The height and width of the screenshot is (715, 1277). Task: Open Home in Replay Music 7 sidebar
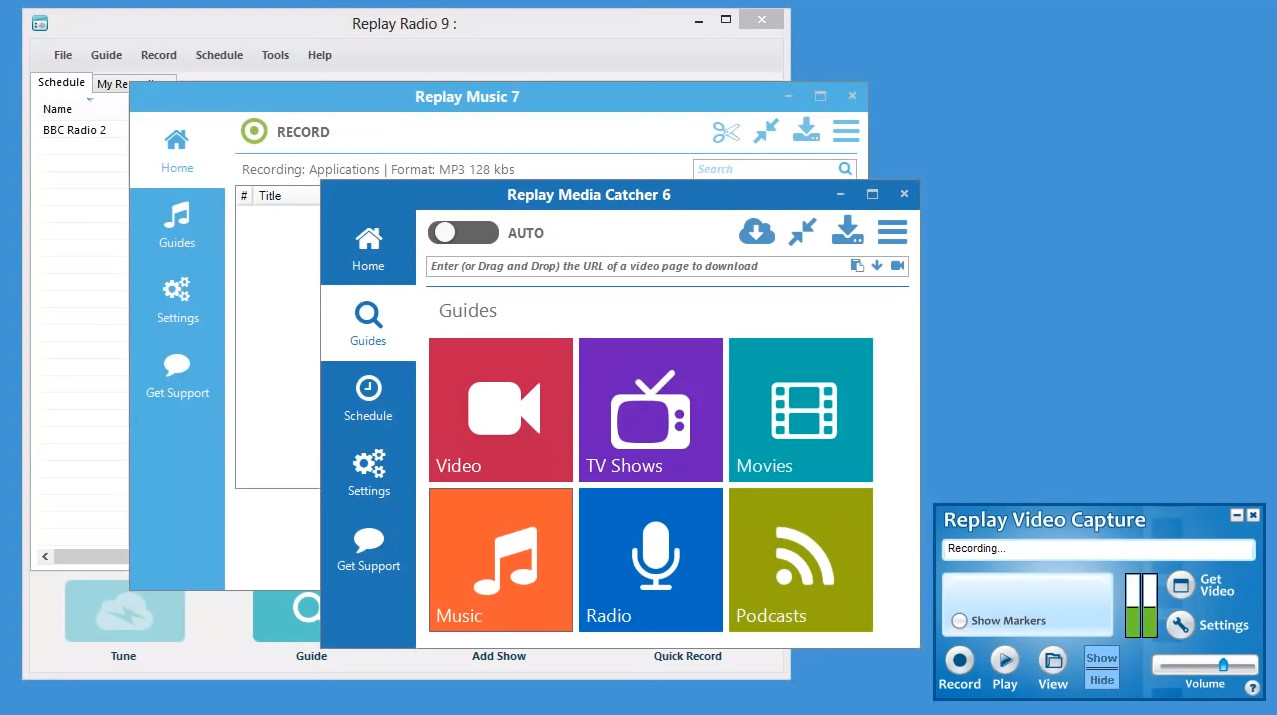coord(177,150)
